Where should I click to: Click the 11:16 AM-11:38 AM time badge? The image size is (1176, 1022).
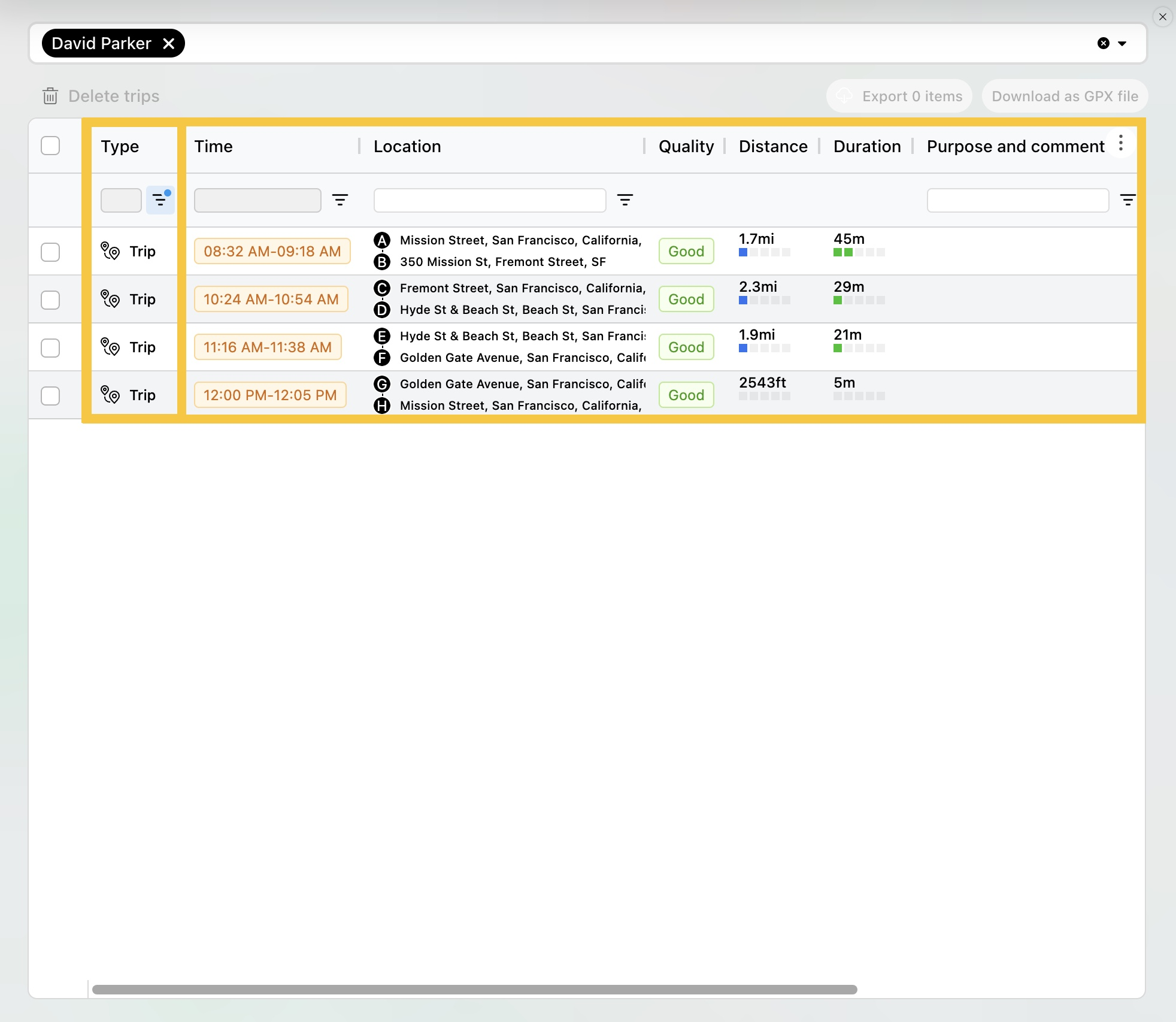268,347
